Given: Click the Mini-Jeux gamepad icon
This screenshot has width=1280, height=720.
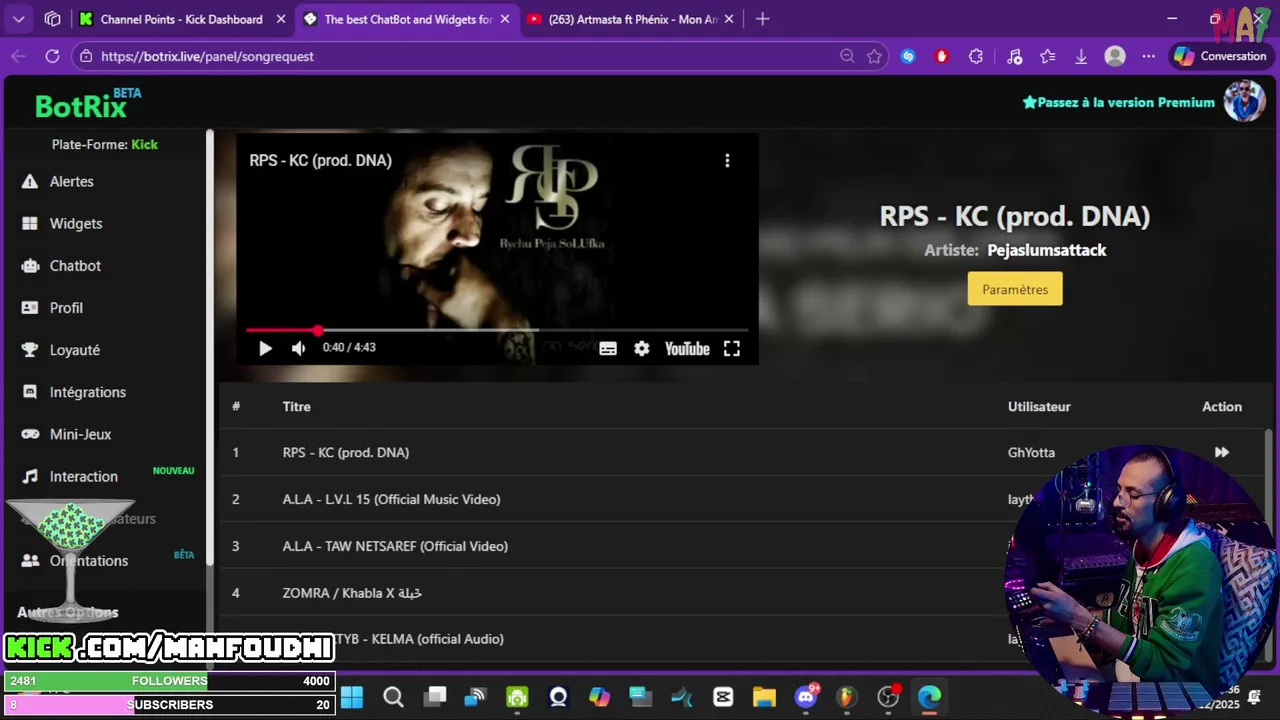Looking at the screenshot, I should click(30, 434).
